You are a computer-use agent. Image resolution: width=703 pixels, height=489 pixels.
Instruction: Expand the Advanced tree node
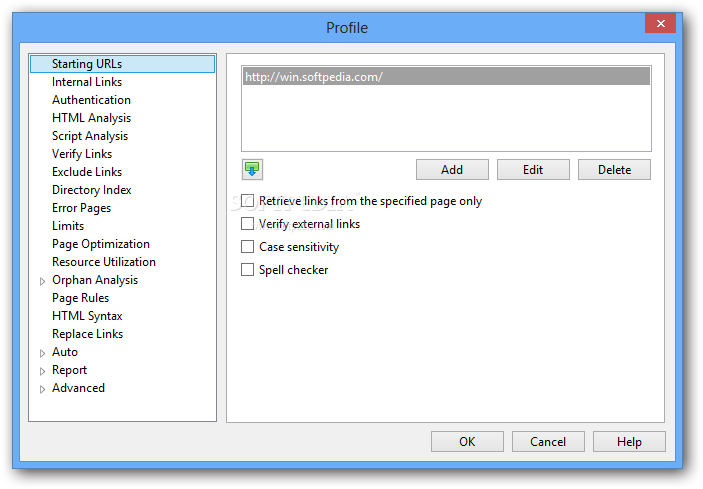tap(43, 389)
